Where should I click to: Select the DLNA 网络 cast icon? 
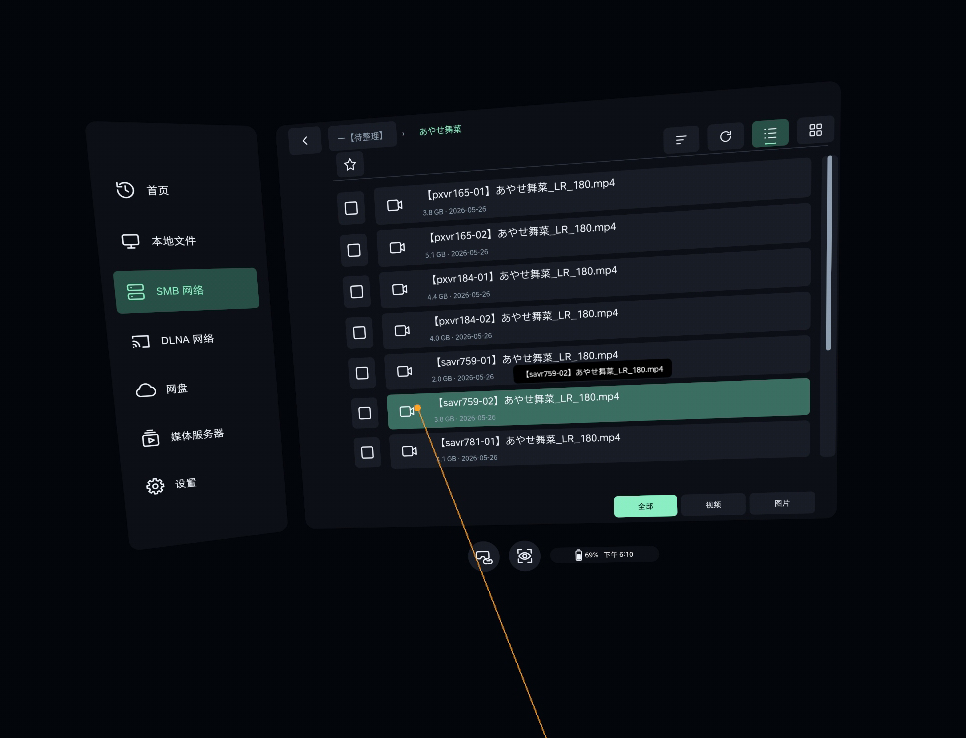click(x=140, y=341)
